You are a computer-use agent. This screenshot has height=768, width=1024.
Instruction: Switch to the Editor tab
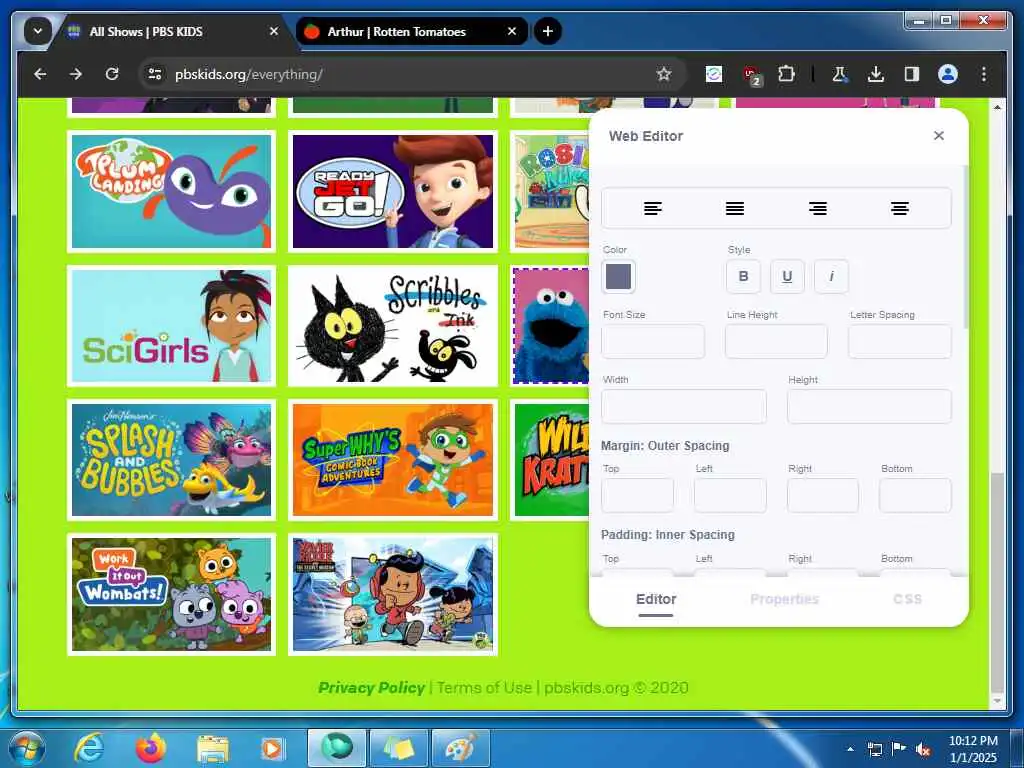656,600
